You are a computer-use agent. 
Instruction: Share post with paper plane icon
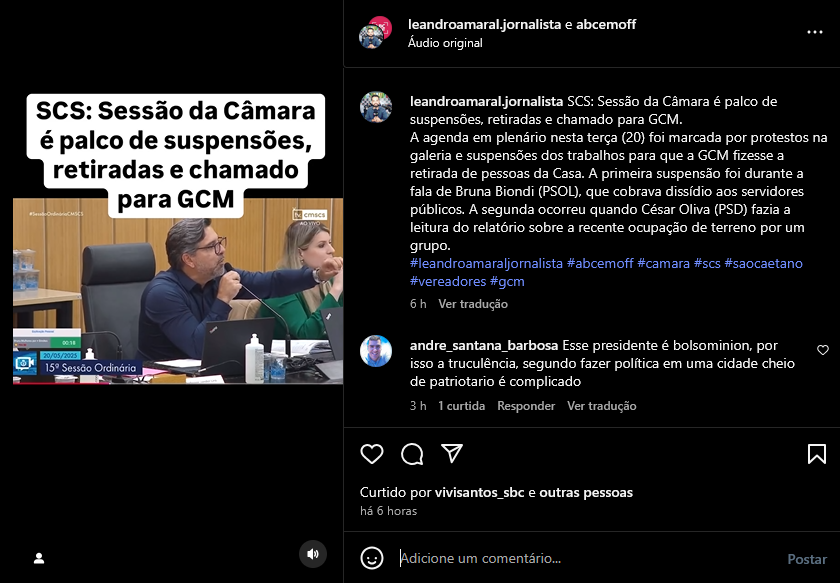click(x=452, y=453)
